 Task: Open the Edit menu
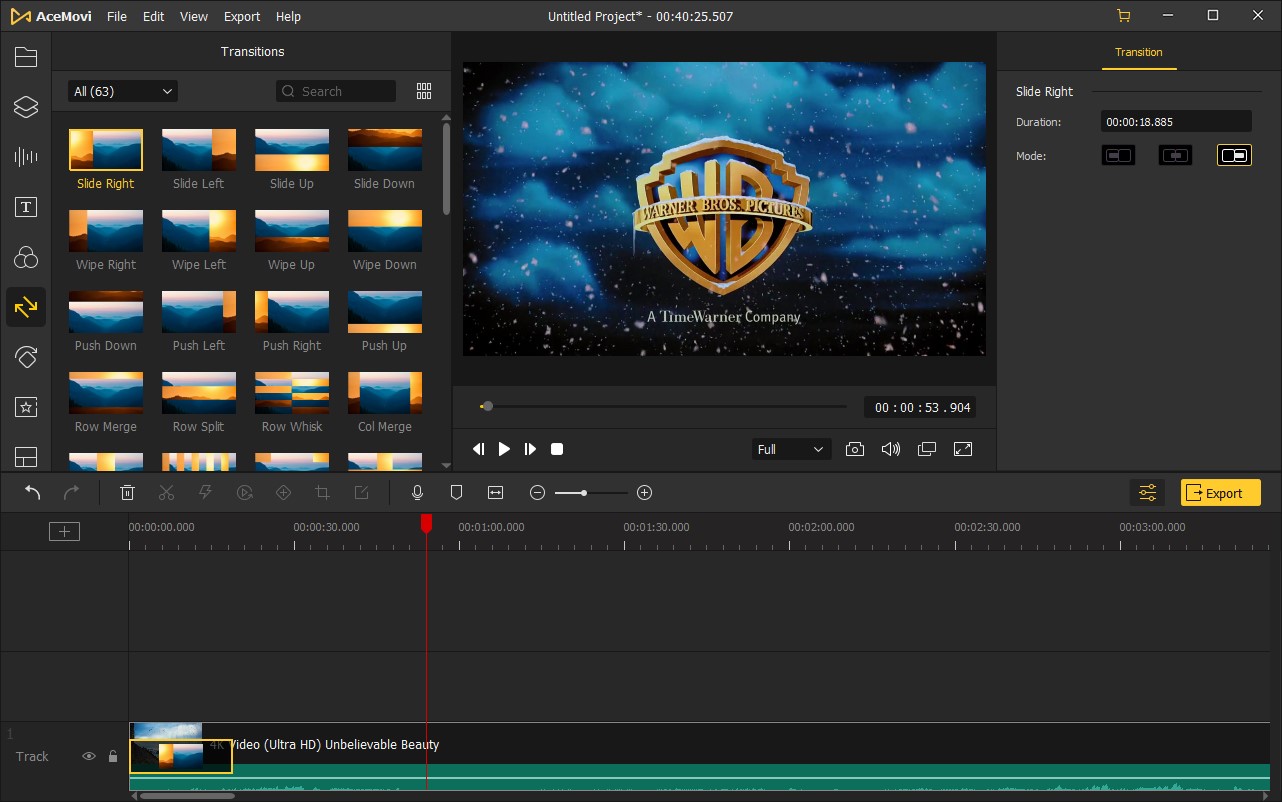pyautogui.click(x=153, y=17)
